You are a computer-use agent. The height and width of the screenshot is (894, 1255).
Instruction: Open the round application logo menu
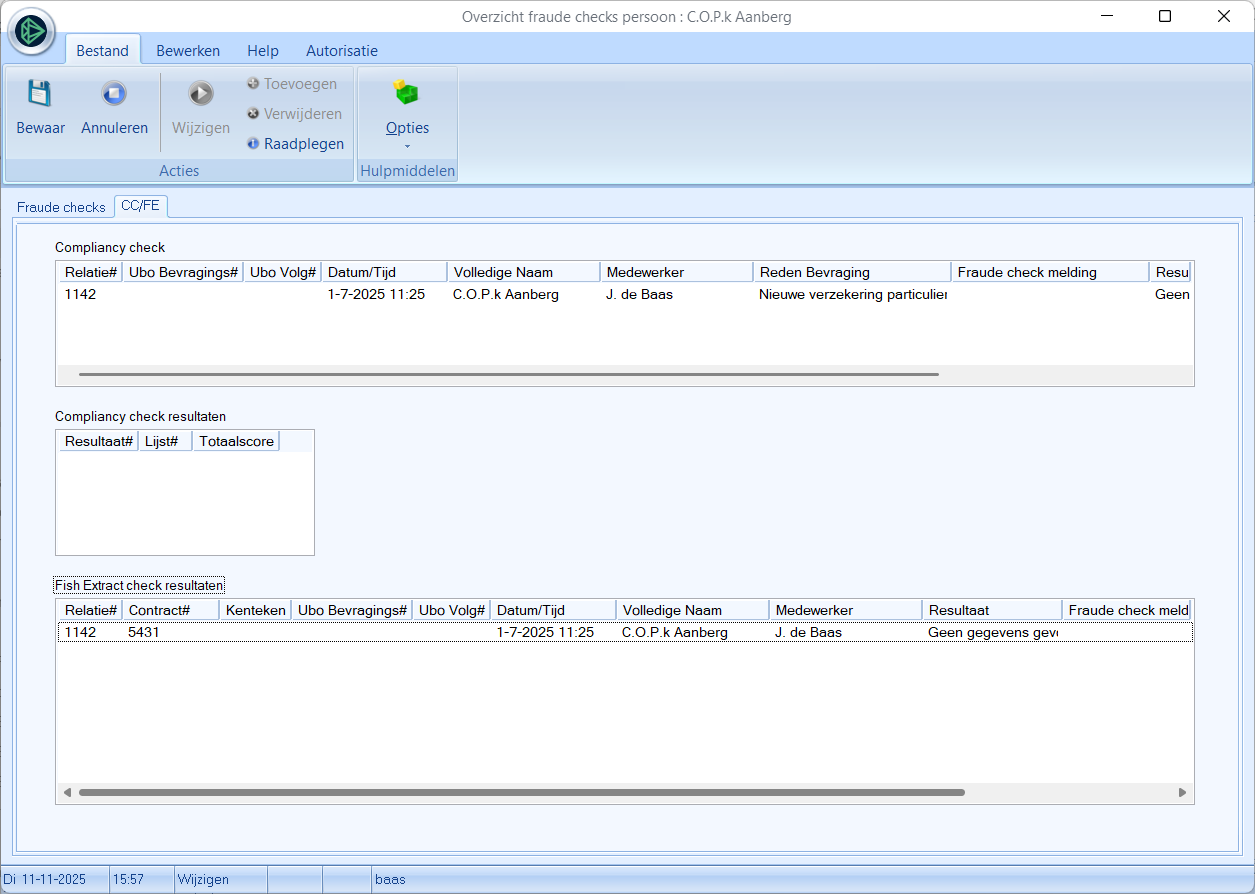pyautogui.click(x=32, y=32)
